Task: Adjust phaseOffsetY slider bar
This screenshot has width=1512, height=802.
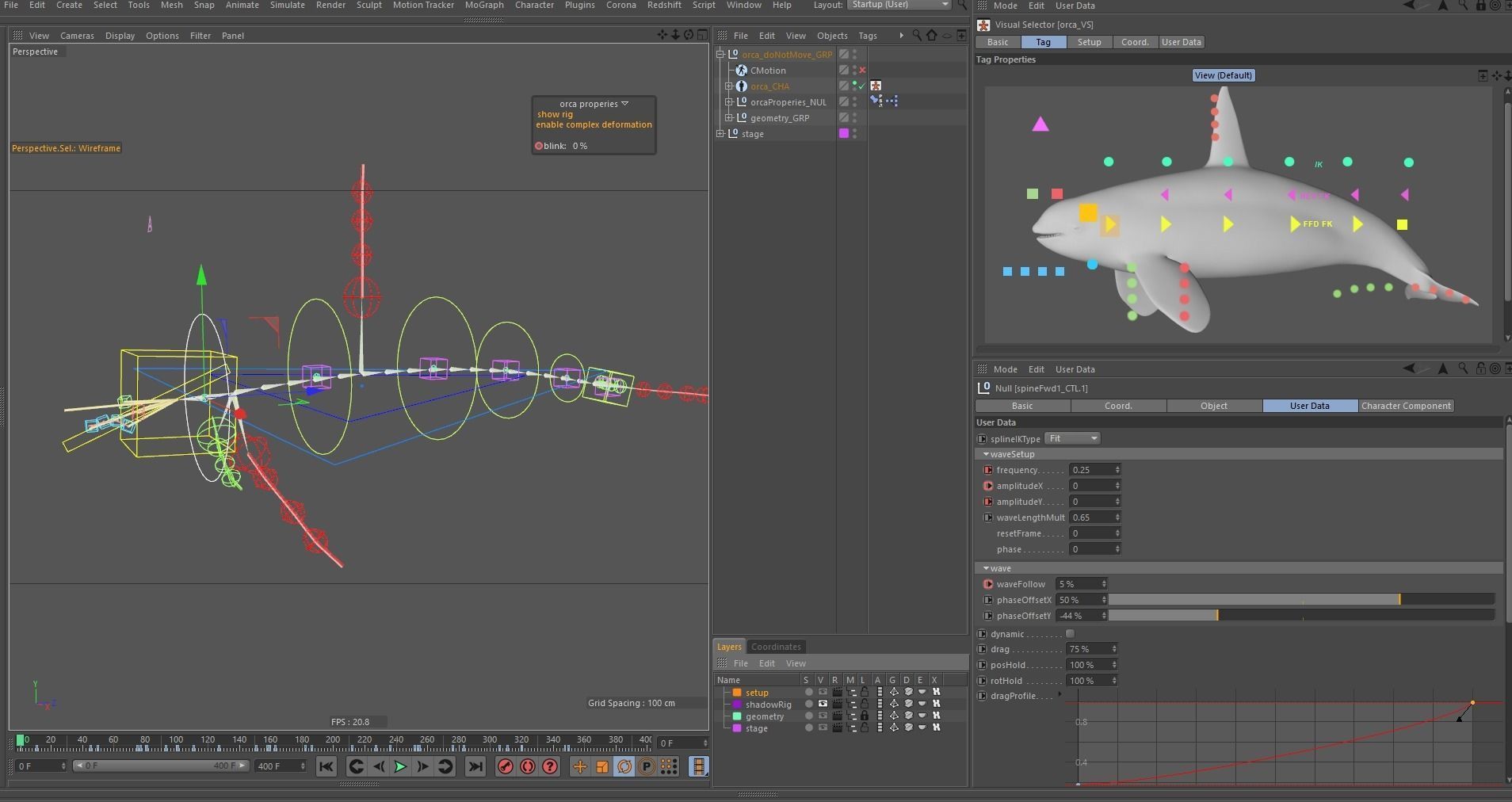Action: pos(1301,616)
